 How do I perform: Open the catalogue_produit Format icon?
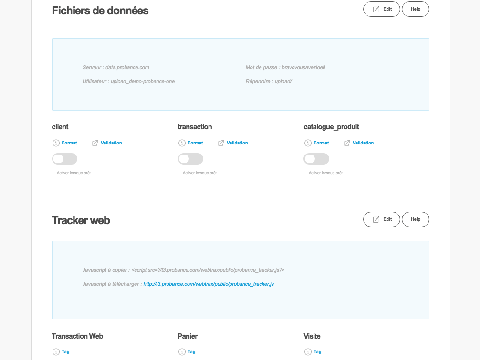click(308, 143)
